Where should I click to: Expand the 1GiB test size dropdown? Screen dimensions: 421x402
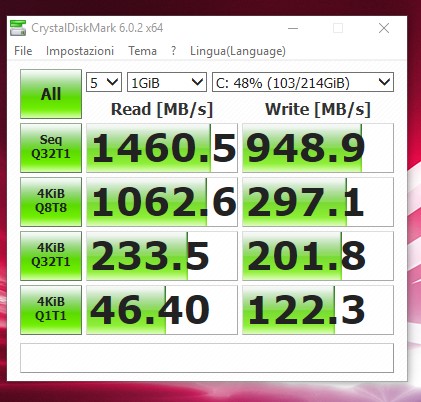tap(167, 82)
